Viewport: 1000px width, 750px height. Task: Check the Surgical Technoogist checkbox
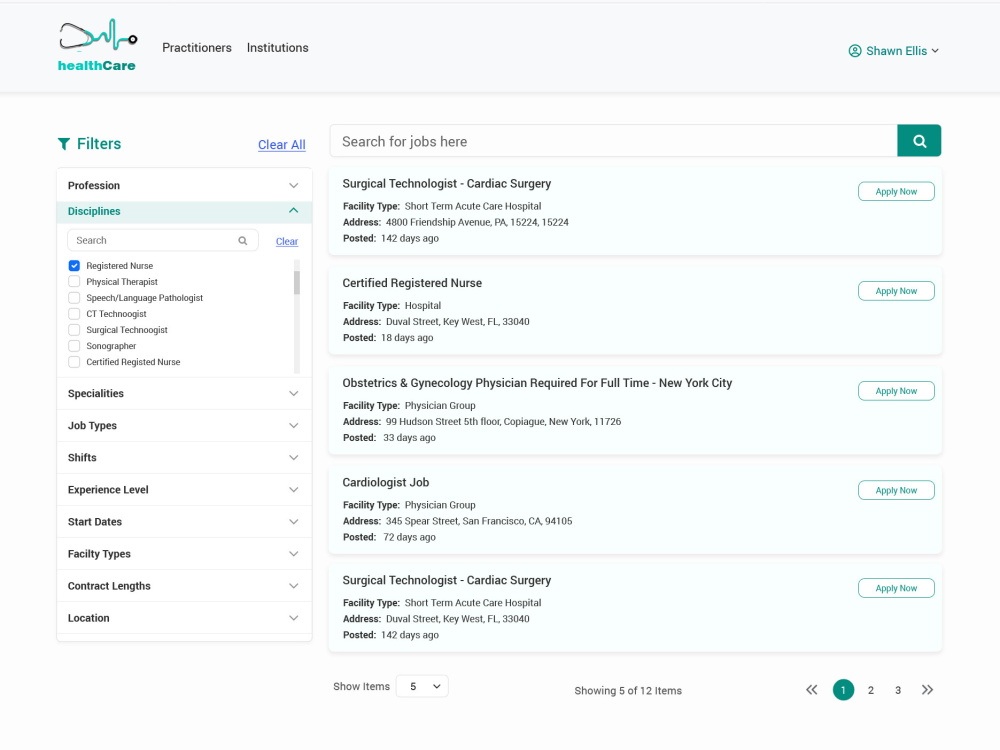pos(74,330)
